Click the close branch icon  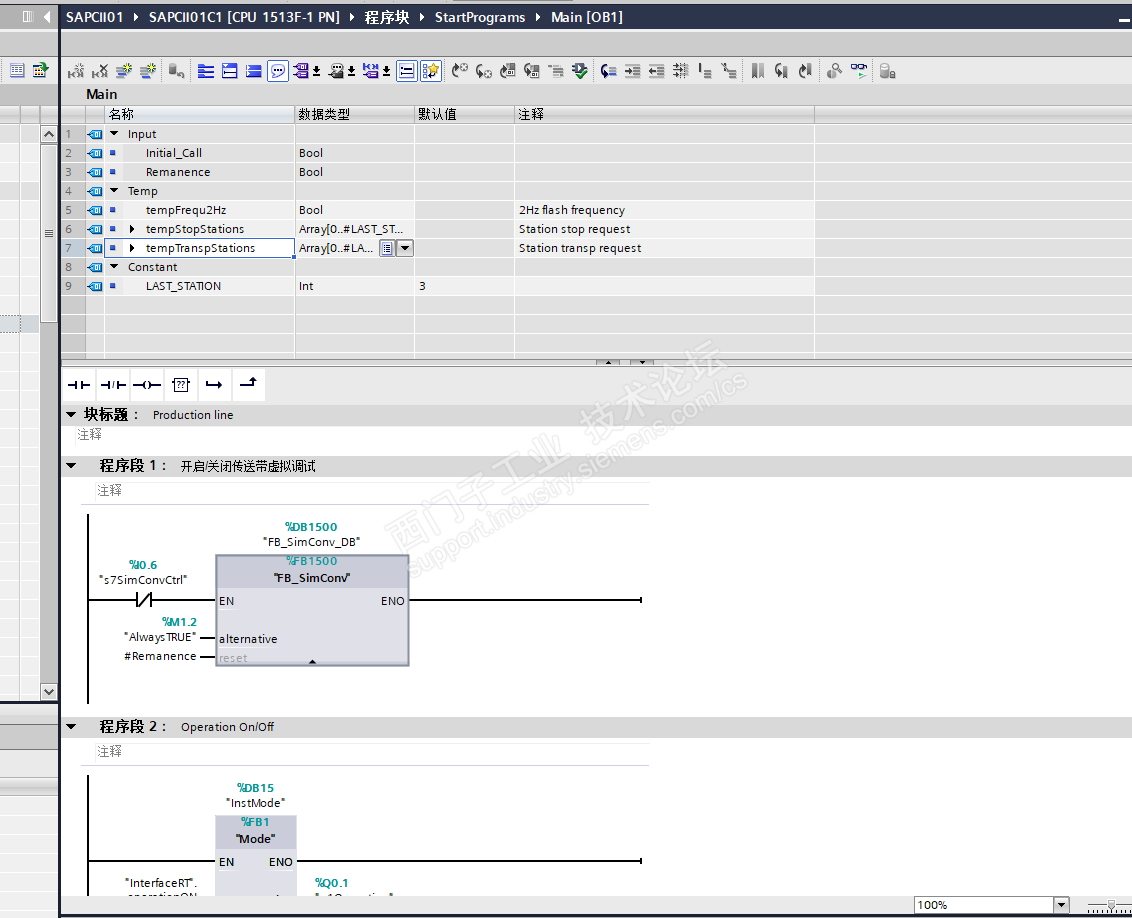point(248,385)
